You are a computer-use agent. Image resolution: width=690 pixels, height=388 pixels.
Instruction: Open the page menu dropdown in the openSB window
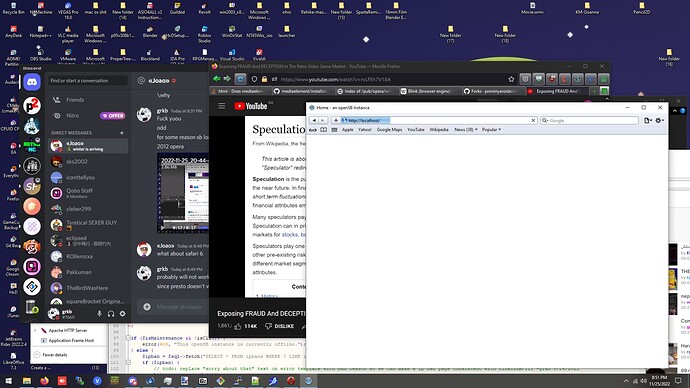[x=648, y=120]
